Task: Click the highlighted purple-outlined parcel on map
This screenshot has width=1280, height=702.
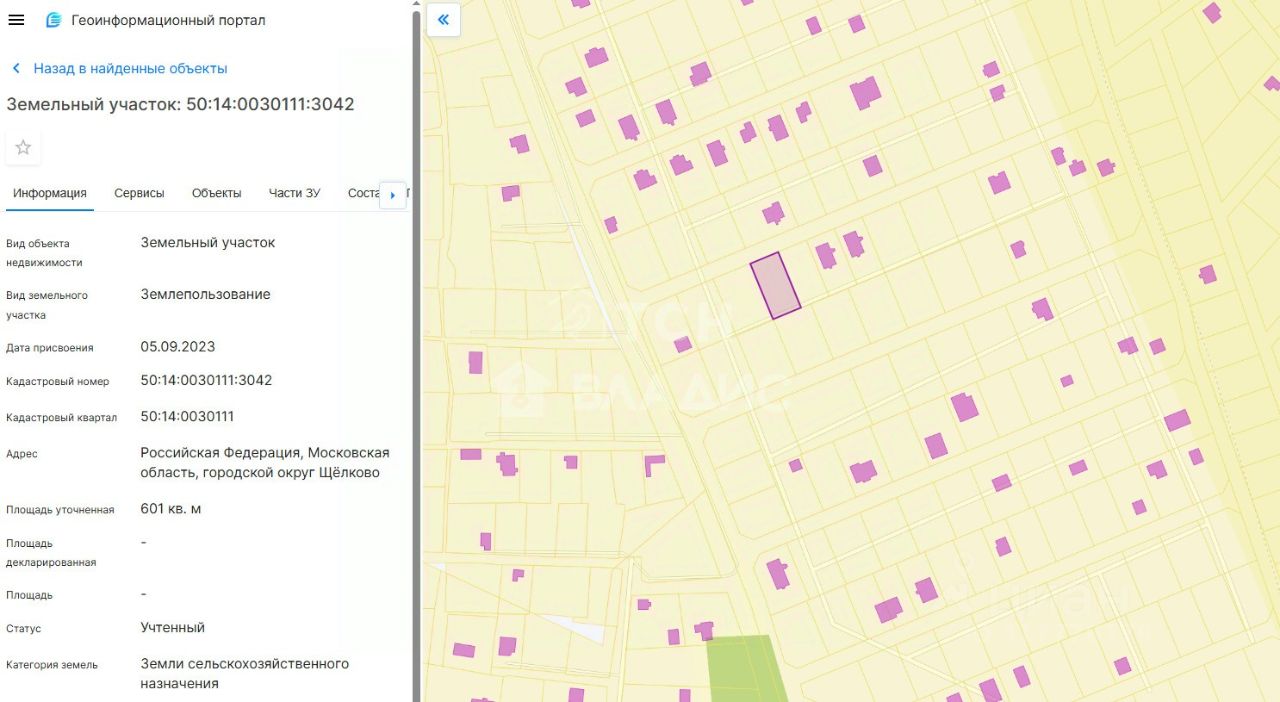Action: tap(776, 286)
